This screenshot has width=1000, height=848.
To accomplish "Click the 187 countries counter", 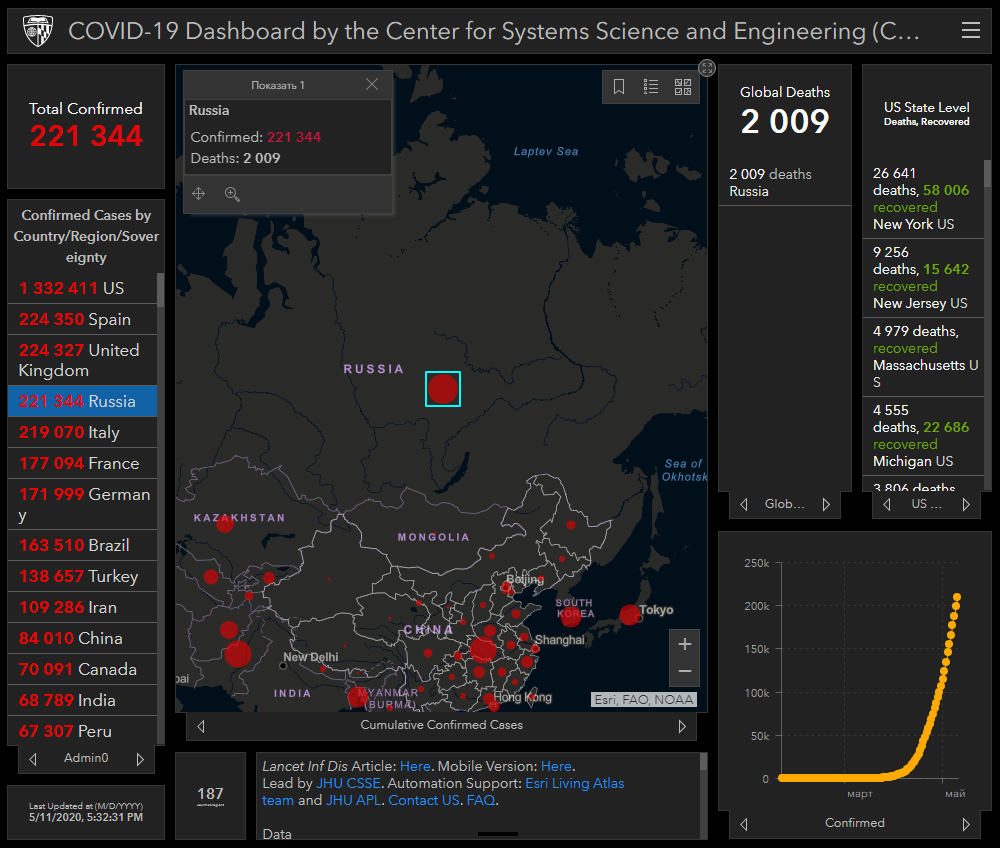I will (210, 794).
